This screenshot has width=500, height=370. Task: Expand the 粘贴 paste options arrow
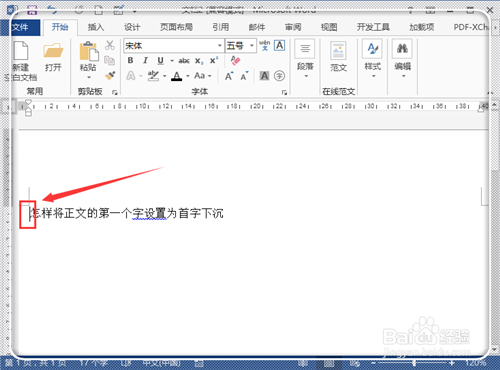pyautogui.click(x=89, y=77)
